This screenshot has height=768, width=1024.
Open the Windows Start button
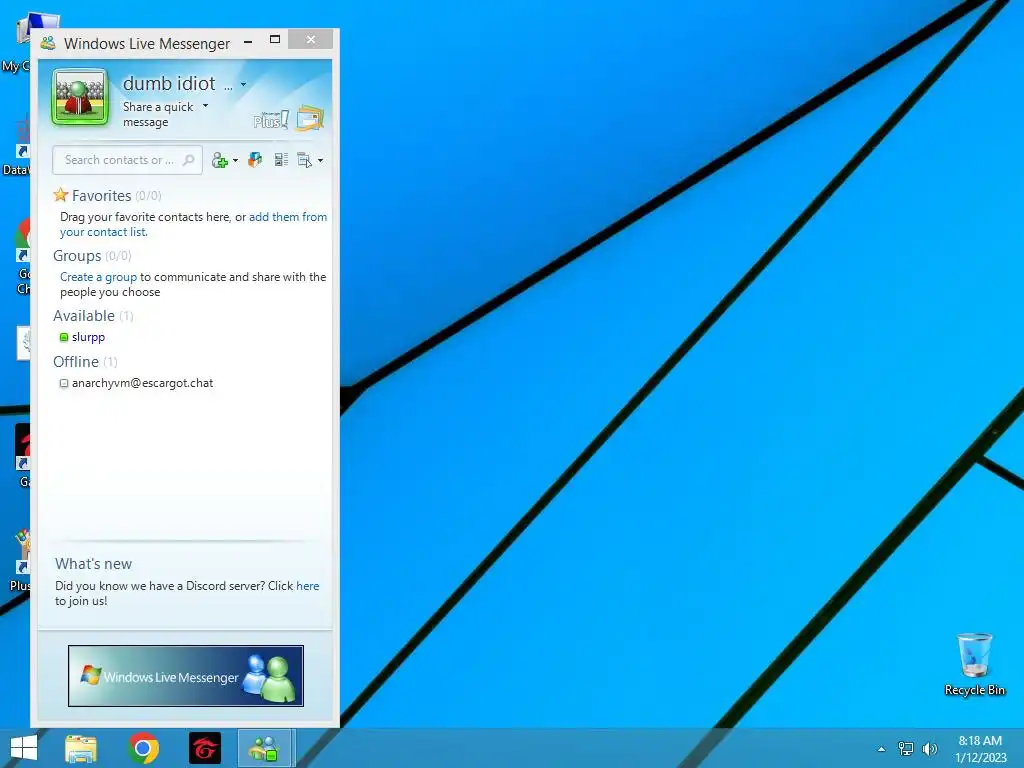tap(24, 748)
